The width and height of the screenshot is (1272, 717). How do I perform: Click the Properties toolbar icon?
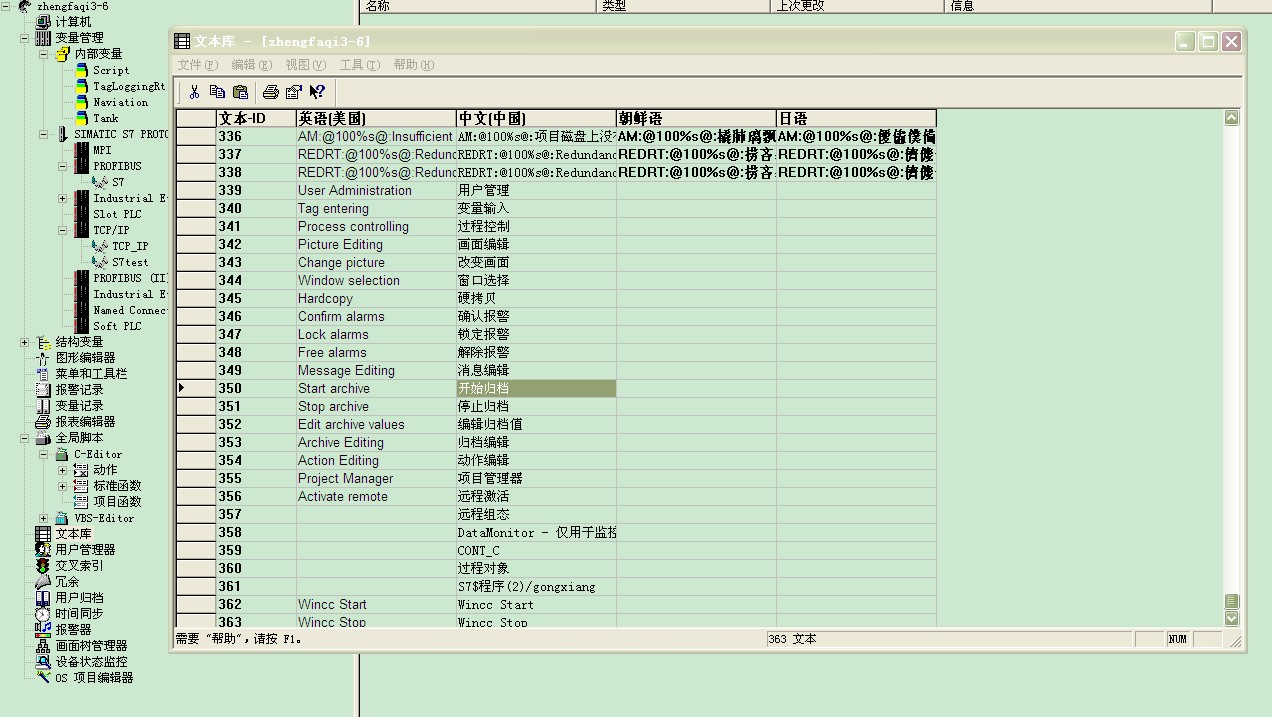coord(294,92)
